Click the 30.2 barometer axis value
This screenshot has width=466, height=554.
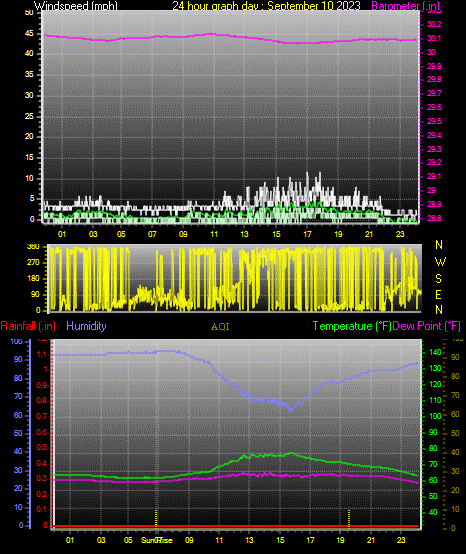434,24
